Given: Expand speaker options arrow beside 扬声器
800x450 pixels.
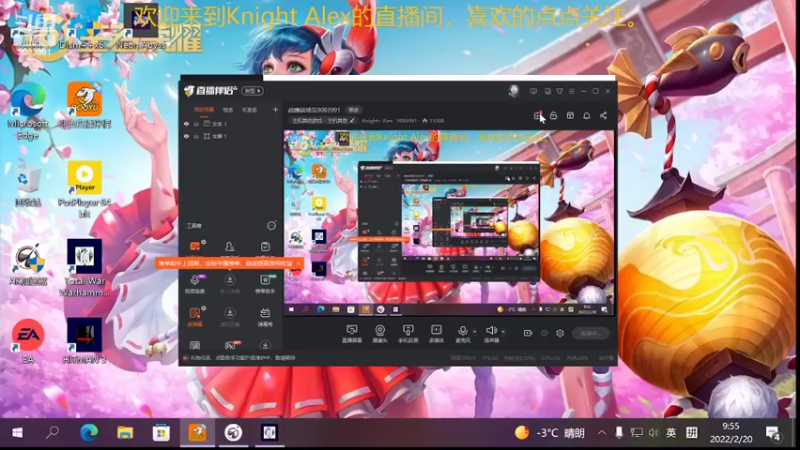Looking at the screenshot, I should pyautogui.click(x=503, y=331).
